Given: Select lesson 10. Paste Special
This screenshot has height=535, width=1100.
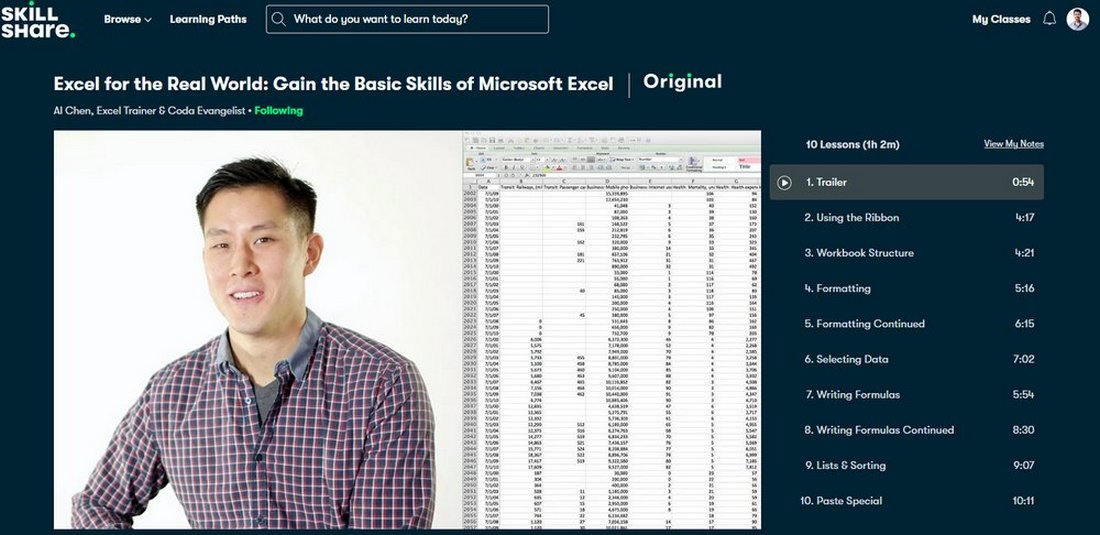Looking at the screenshot, I should [x=906, y=501].
